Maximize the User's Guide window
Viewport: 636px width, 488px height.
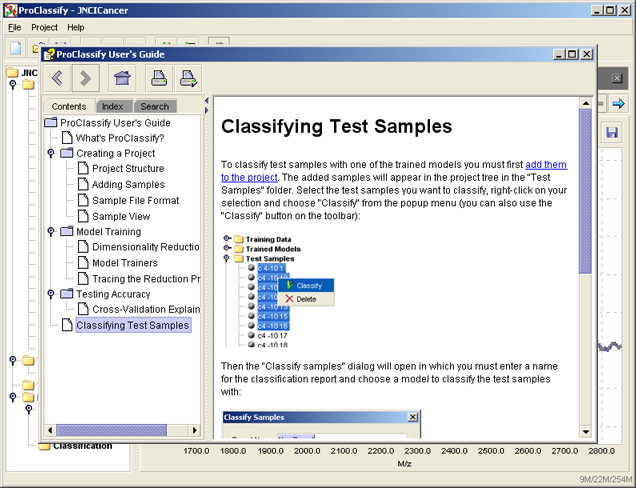coord(572,54)
